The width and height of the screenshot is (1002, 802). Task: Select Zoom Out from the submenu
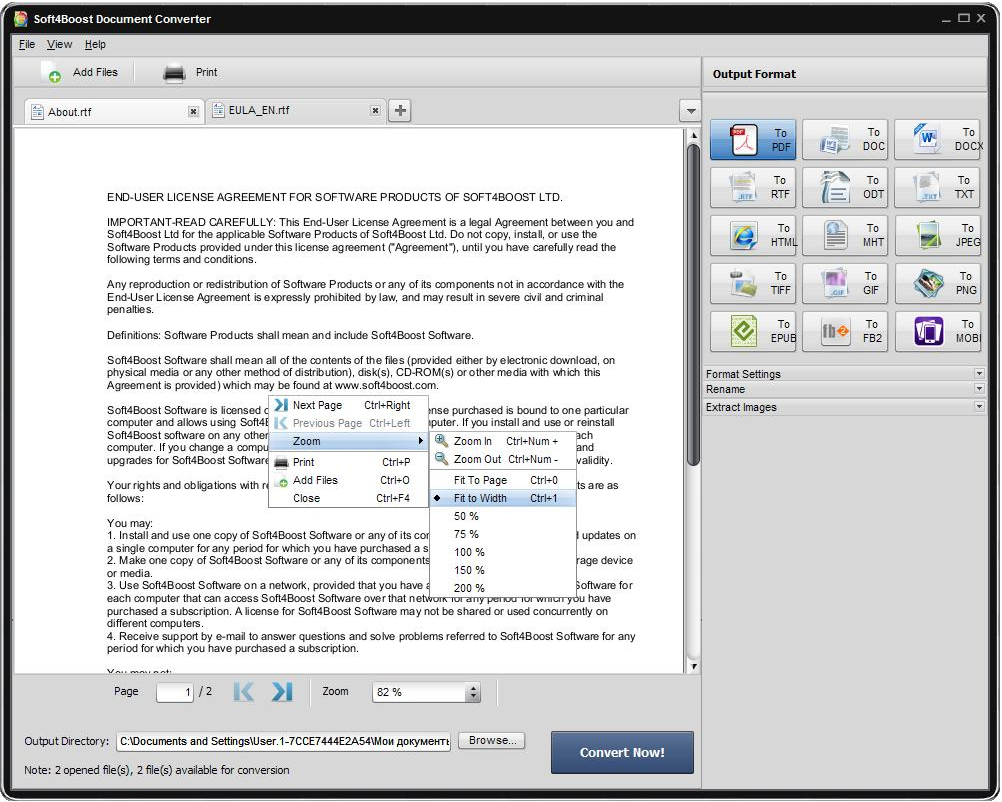point(503,459)
